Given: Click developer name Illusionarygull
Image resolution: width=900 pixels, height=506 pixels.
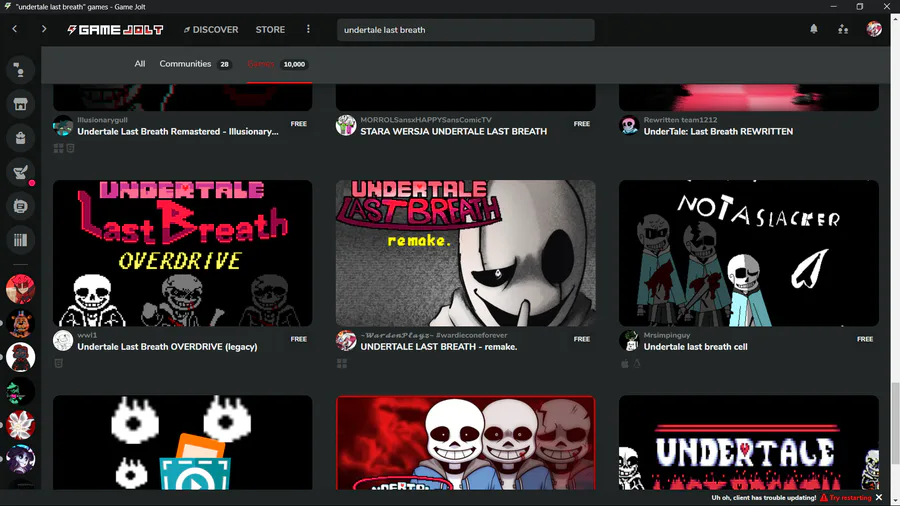Looking at the screenshot, I should (102, 120).
